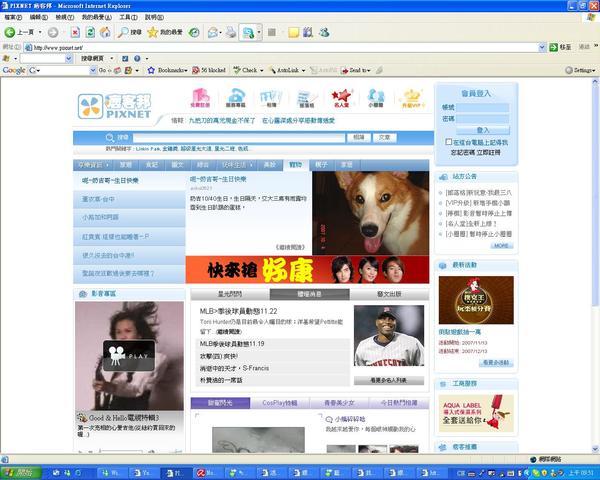Viewport: 600px width, 480px height.
Task: Click the Go button beside address bar
Action: coord(561,47)
